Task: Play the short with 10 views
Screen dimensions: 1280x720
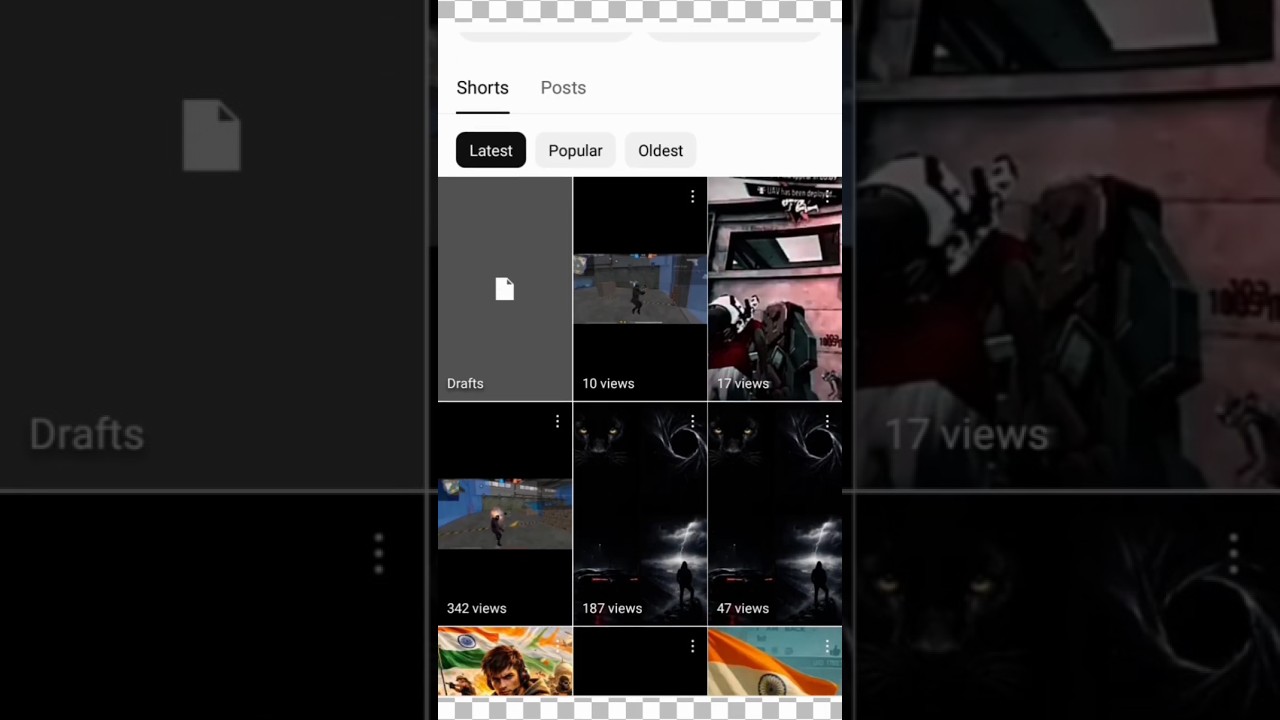Action: click(x=640, y=289)
